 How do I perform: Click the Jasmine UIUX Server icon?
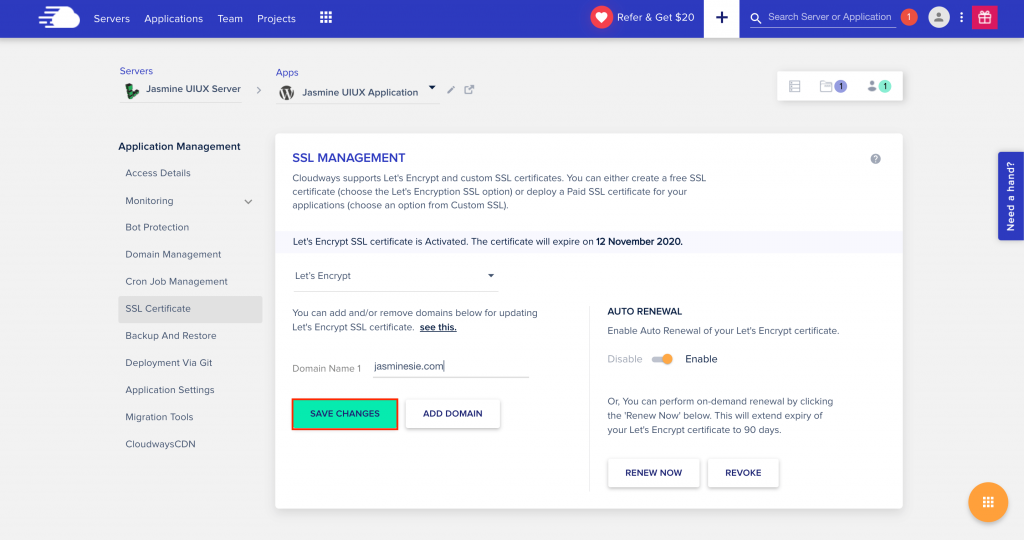[x=132, y=91]
